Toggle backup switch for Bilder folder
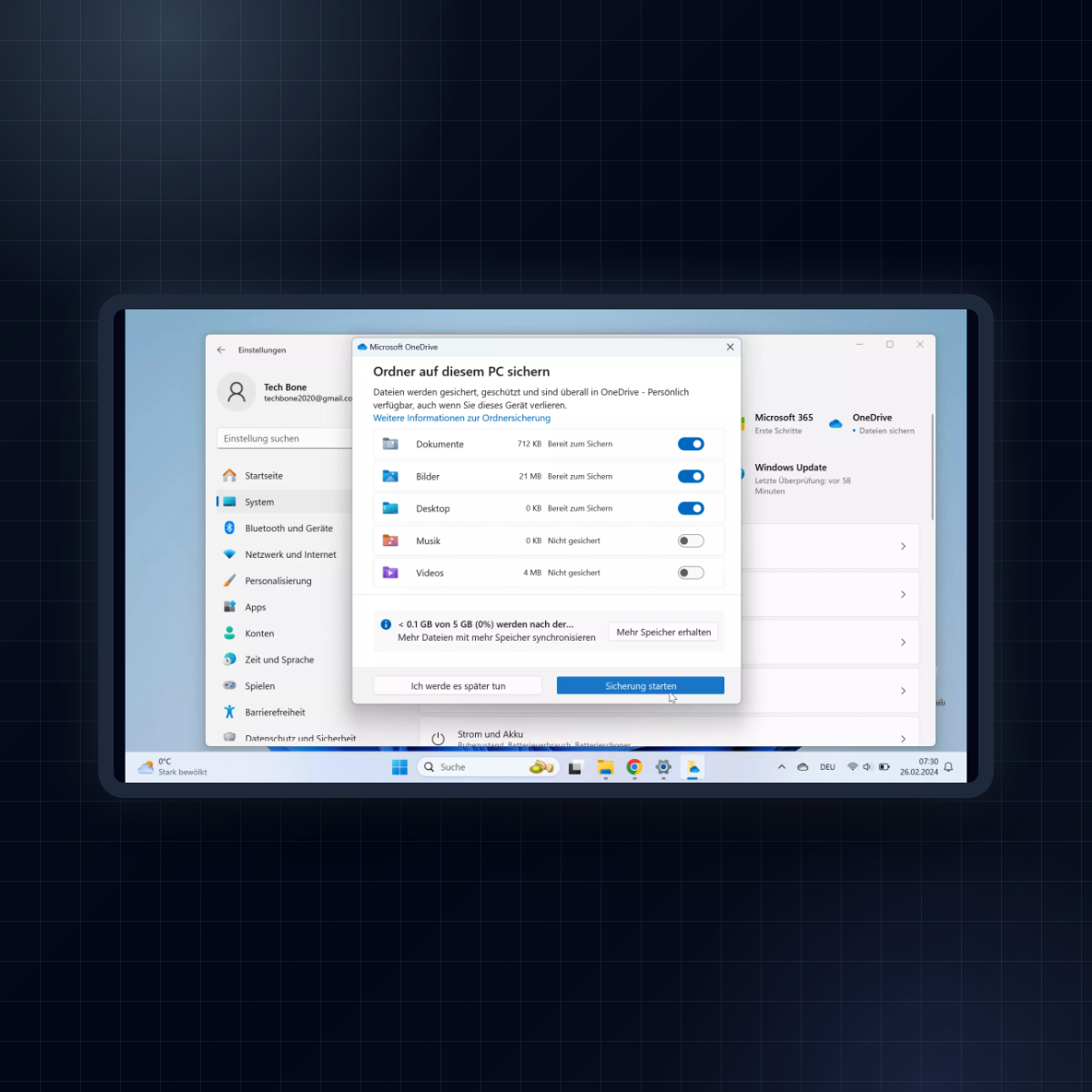Image resolution: width=1092 pixels, height=1092 pixels. 691,476
